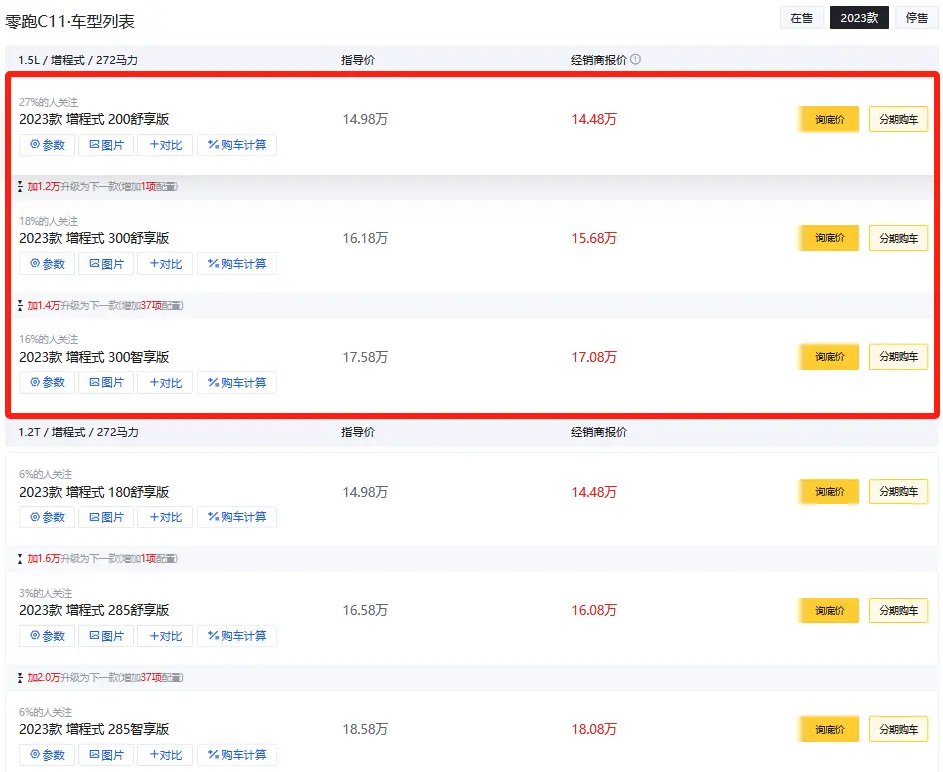The width and height of the screenshot is (943, 772).
Task: Add 增程式 200舒享版 to 对比
Action: [165, 145]
